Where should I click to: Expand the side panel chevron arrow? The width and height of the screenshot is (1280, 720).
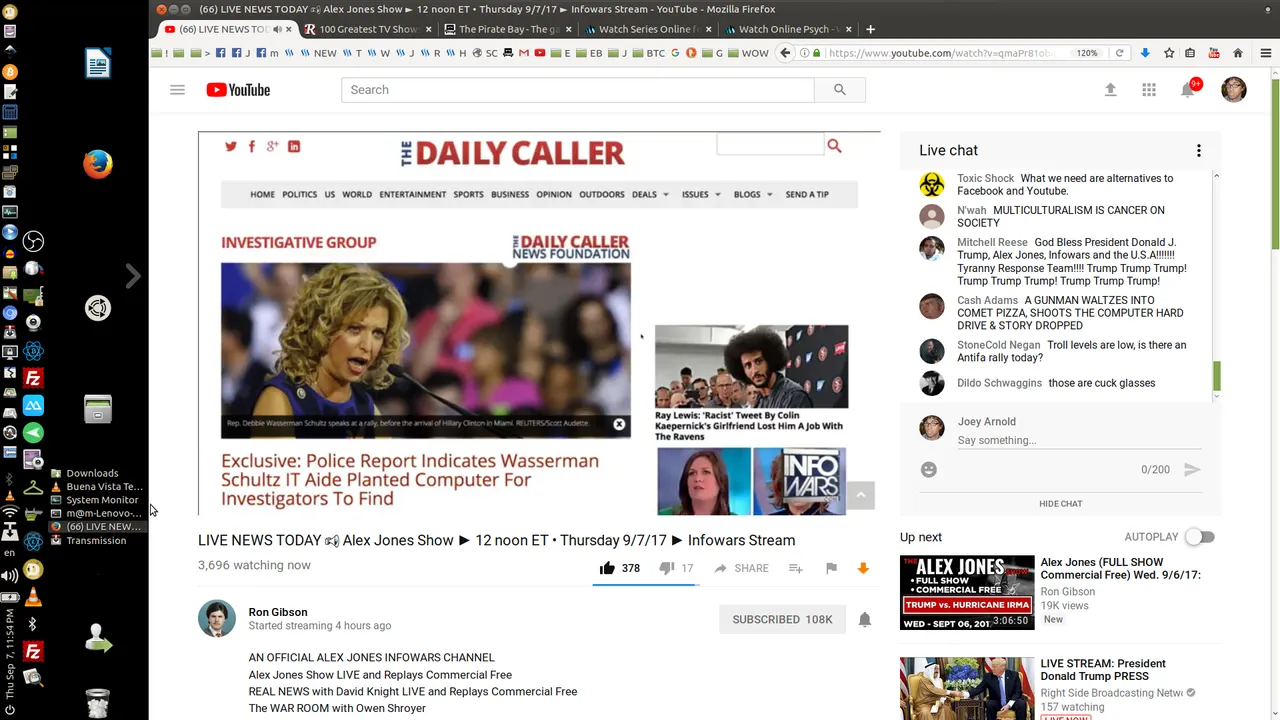pyautogui.click(x=133, y=276)
